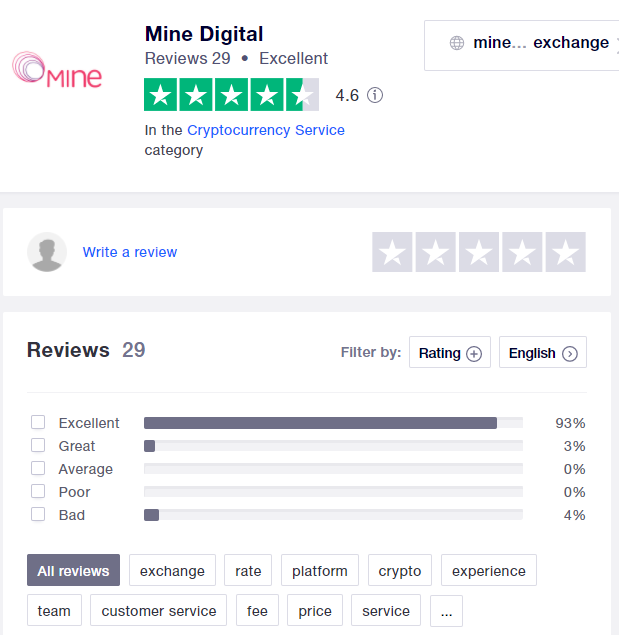Viewport: 619px width, 635px height.
Task: Select the All reviews tag
Action: [73, 570]
